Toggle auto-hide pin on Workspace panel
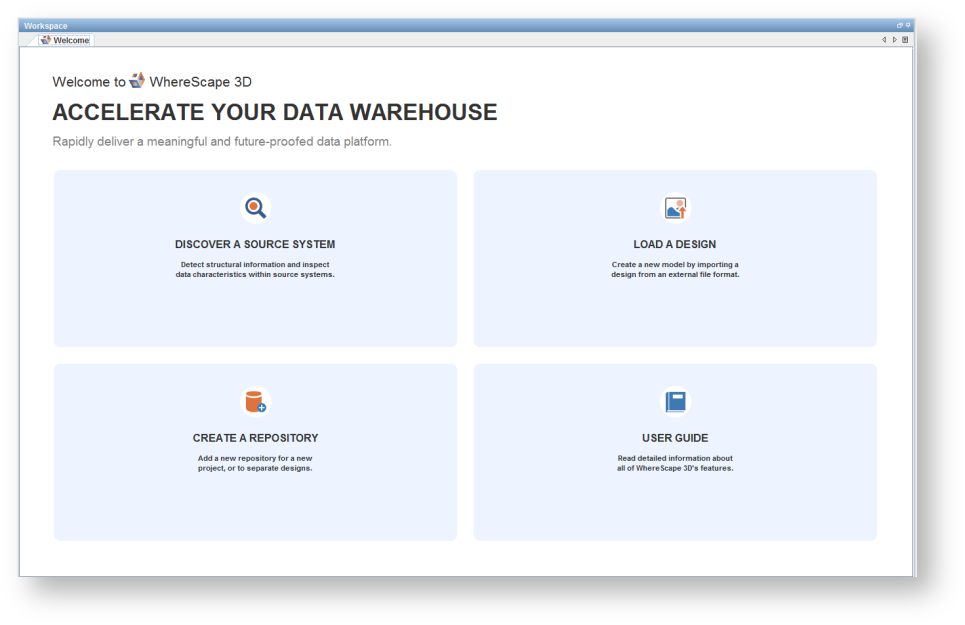 point(908,26)
